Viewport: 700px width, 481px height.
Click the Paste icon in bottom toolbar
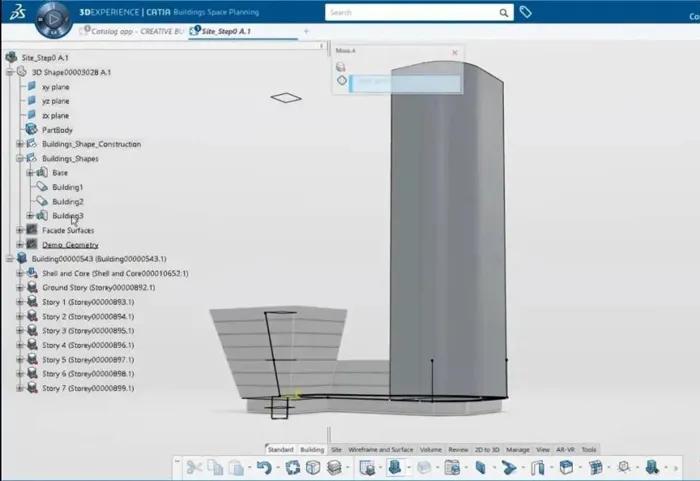(235, 467)
